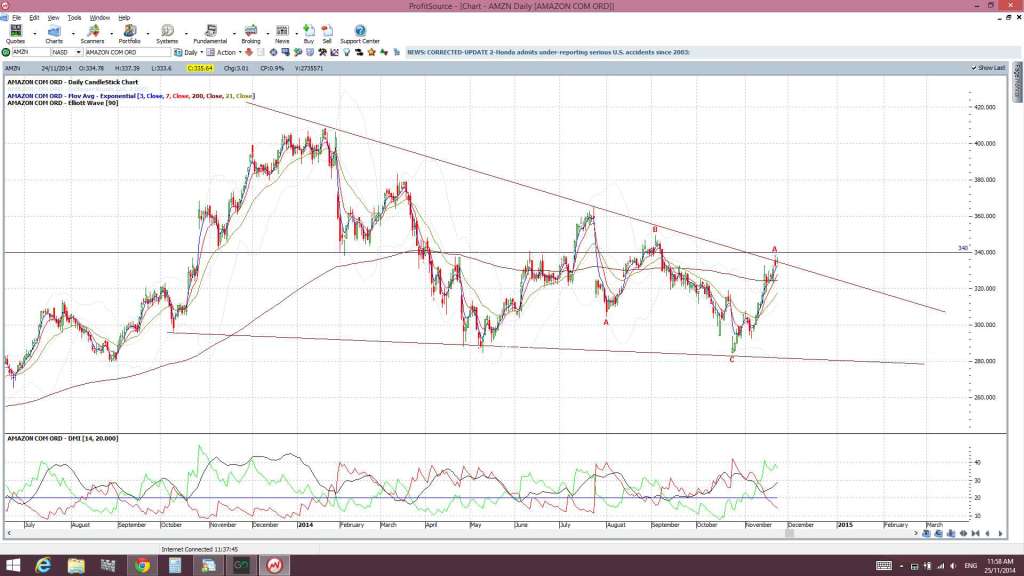
Task: Click the chart horizontal scrollbar thumb
Action: (x=789, y=534)
